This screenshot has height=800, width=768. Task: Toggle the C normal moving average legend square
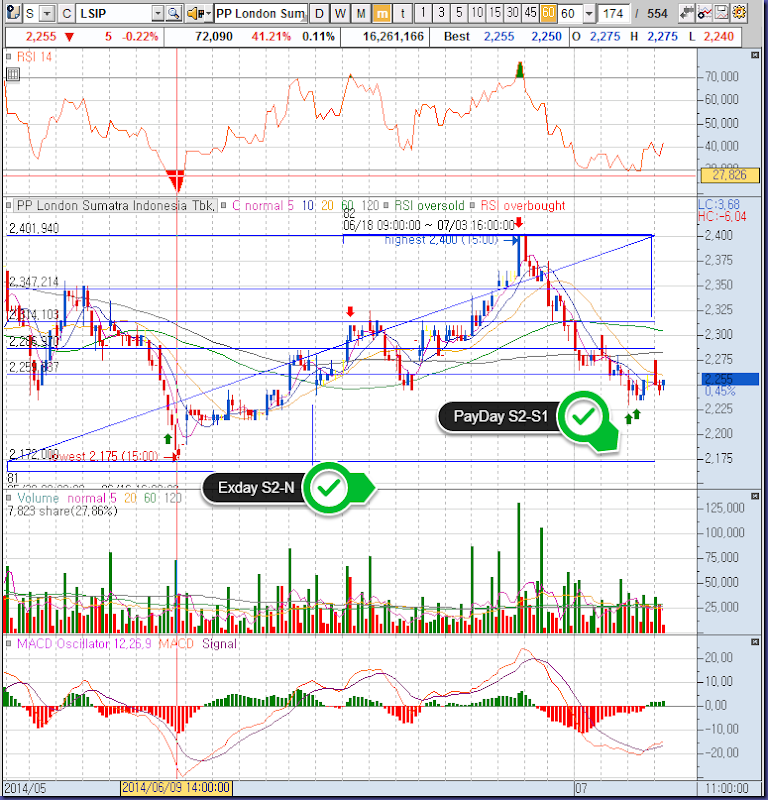(224, 206)
